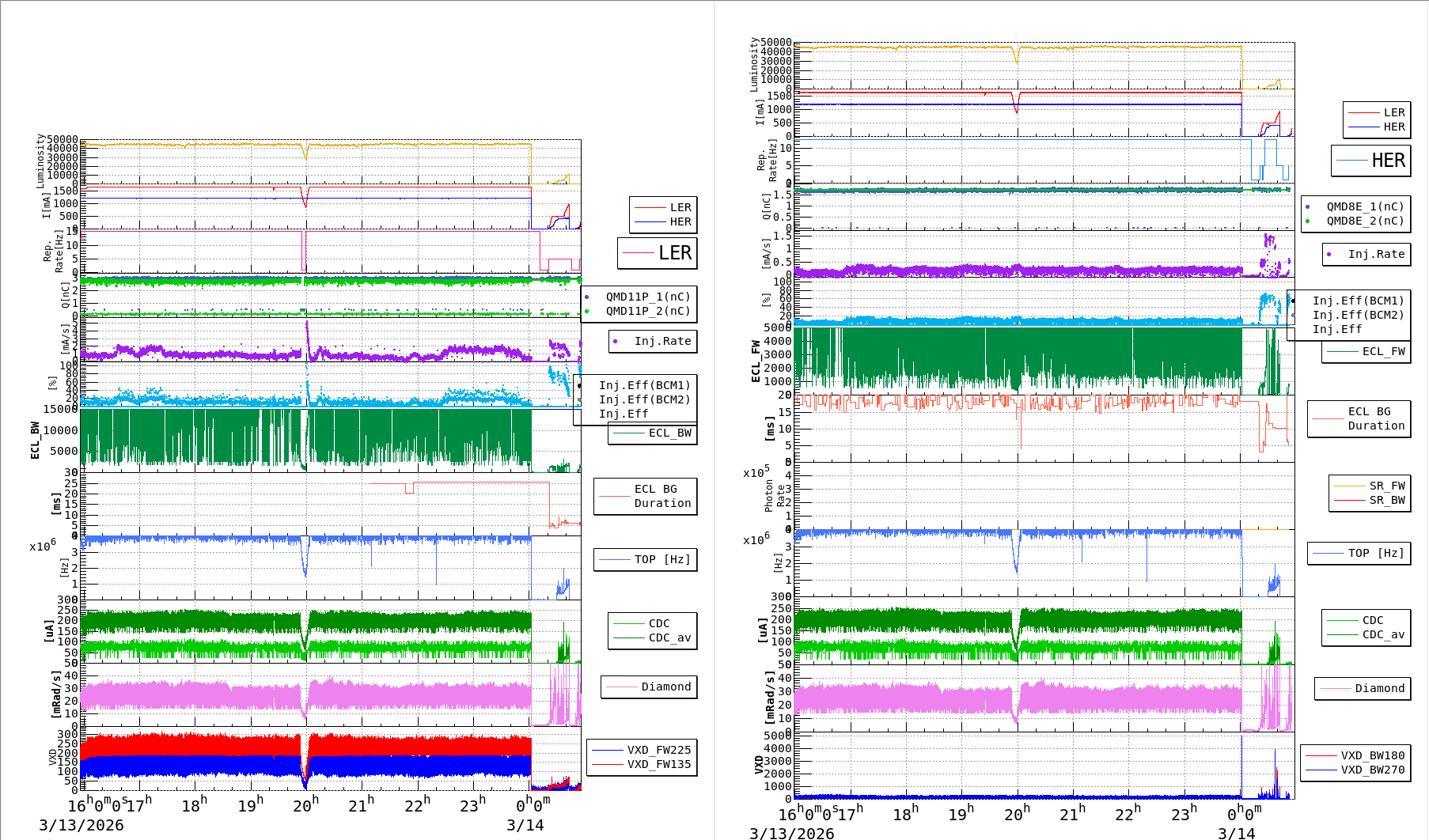
Task: Click the QMD8E_1(nC) blue legend marker
Action: tap(1308, 207)
